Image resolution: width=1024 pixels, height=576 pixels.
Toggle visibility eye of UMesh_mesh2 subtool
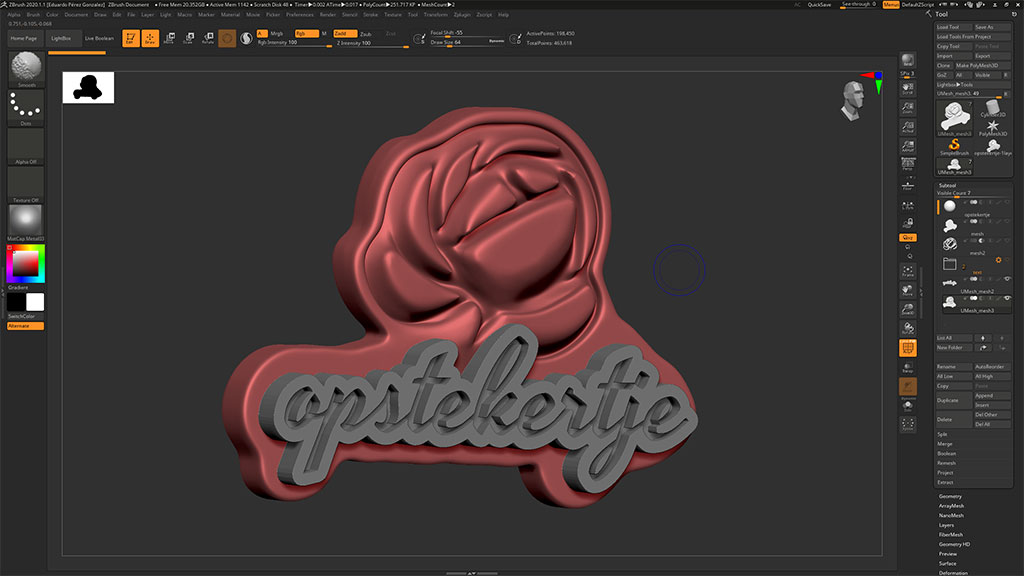point(1007,279)
